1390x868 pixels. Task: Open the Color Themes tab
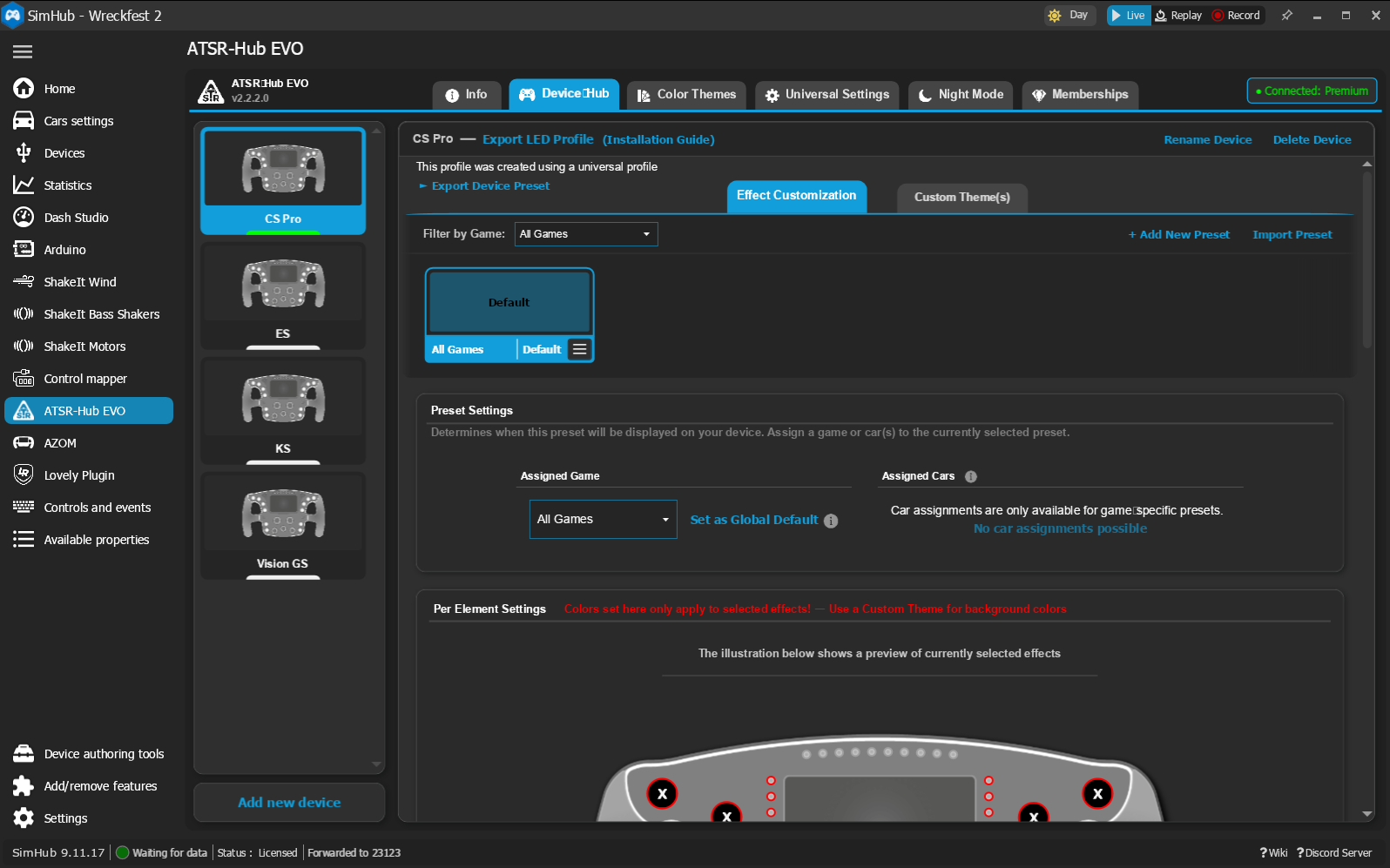686,95
